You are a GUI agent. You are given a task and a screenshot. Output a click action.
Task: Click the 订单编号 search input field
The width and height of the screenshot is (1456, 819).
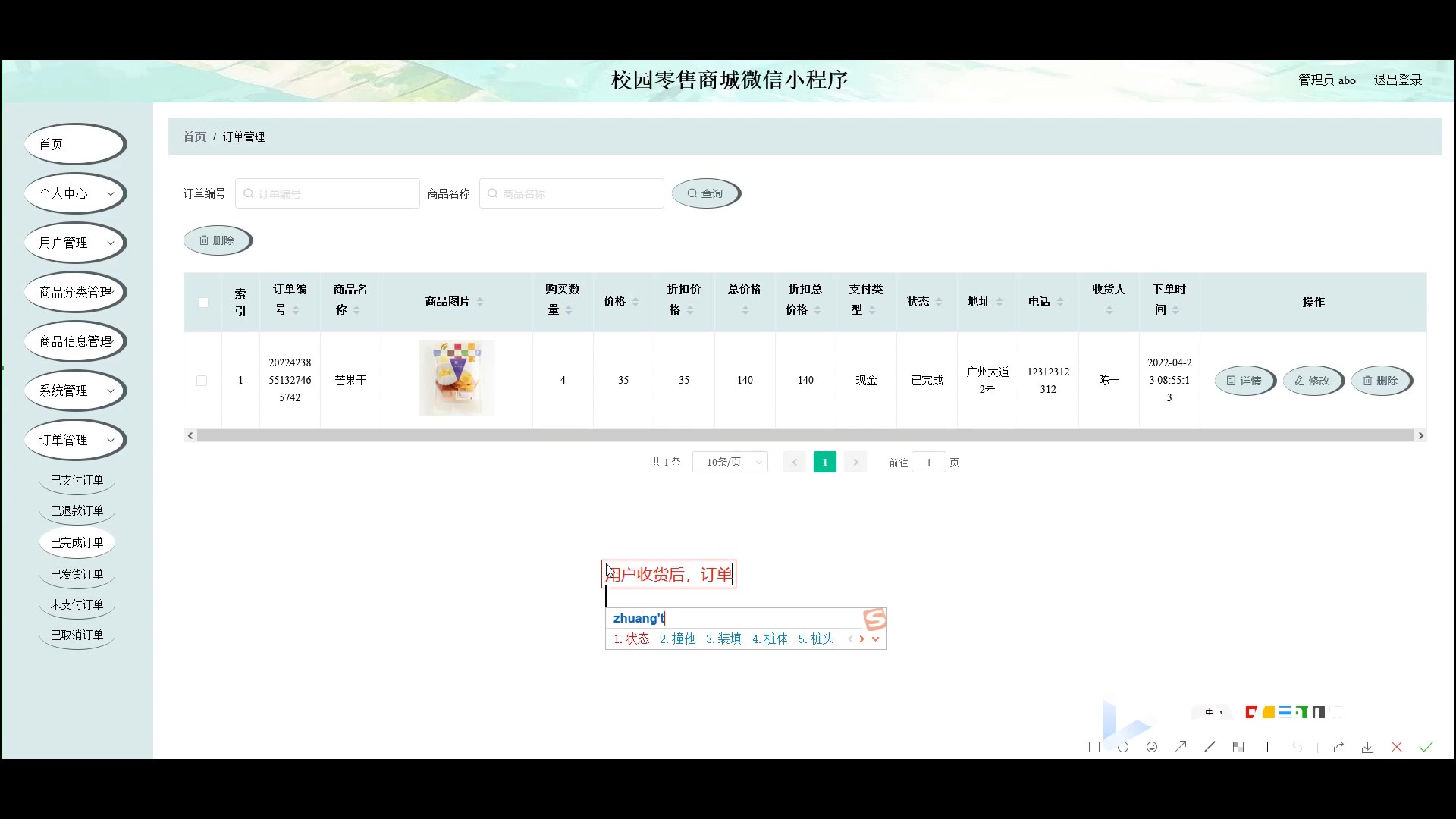328,193
